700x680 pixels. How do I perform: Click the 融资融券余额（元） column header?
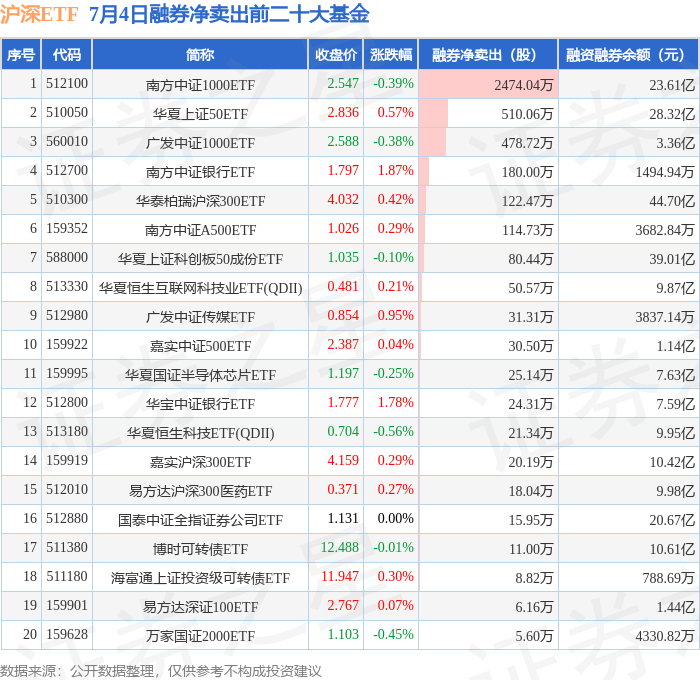point(628,54)
